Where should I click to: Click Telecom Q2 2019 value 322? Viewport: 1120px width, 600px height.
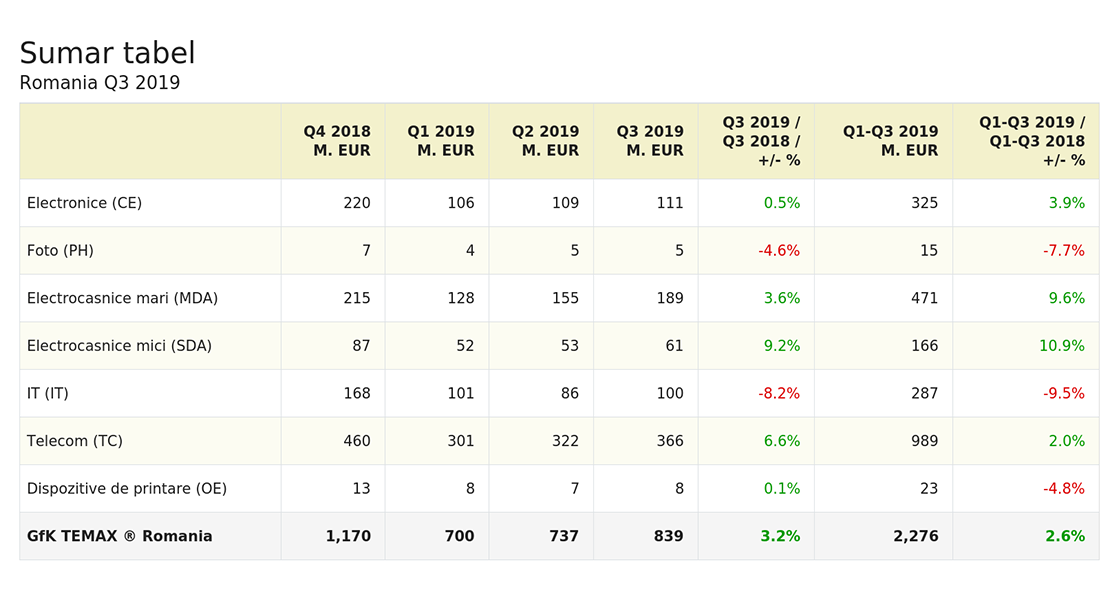565,441
